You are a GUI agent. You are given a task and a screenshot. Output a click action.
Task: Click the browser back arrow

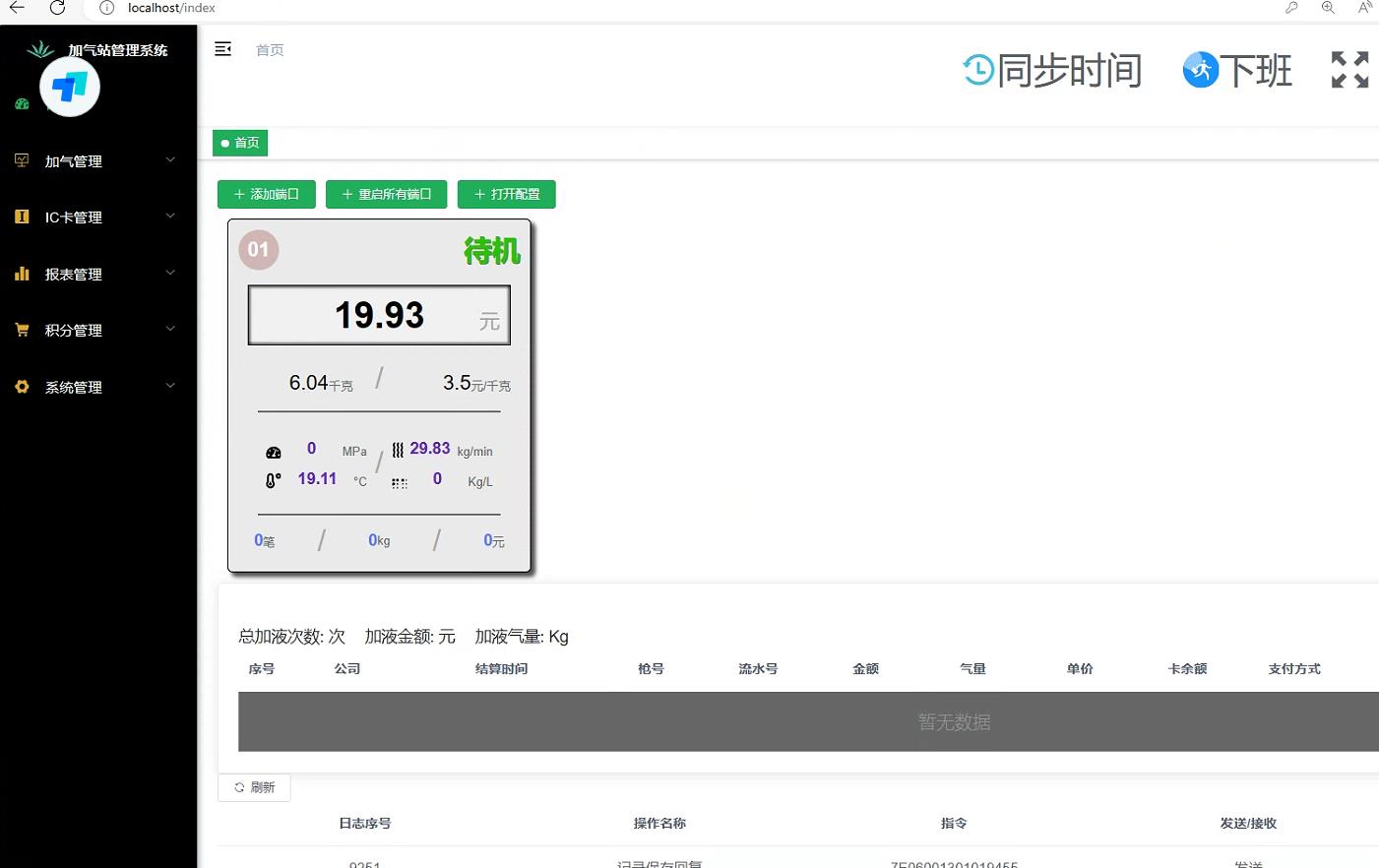[x=17, y=8]
